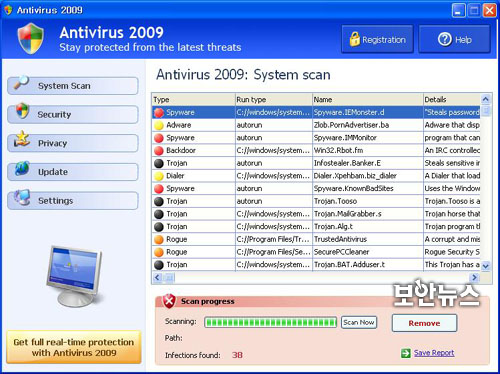Click the black dot of Trojan.BAT.Adduser.t row
The height and width of the screenshot is (374, 500).
pyautogui.click(x=159, y=265)
